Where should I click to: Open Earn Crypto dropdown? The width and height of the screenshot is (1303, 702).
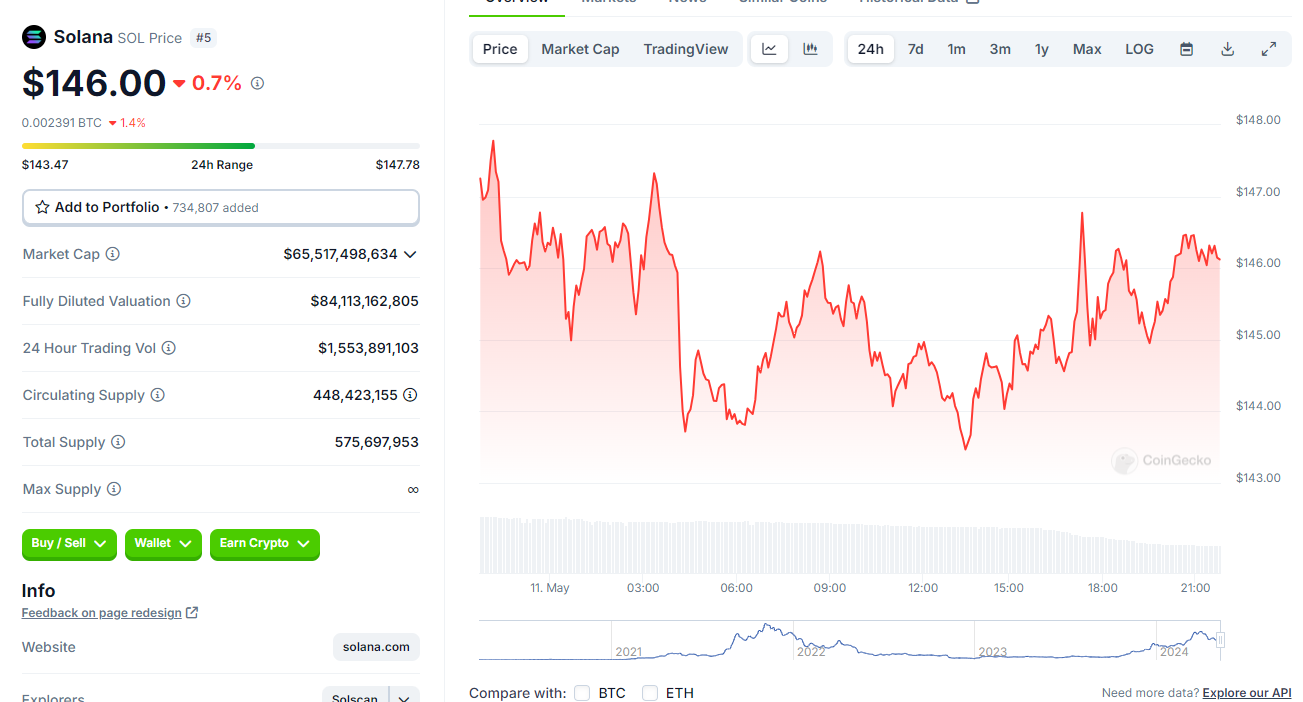click(x=265, y=543)
